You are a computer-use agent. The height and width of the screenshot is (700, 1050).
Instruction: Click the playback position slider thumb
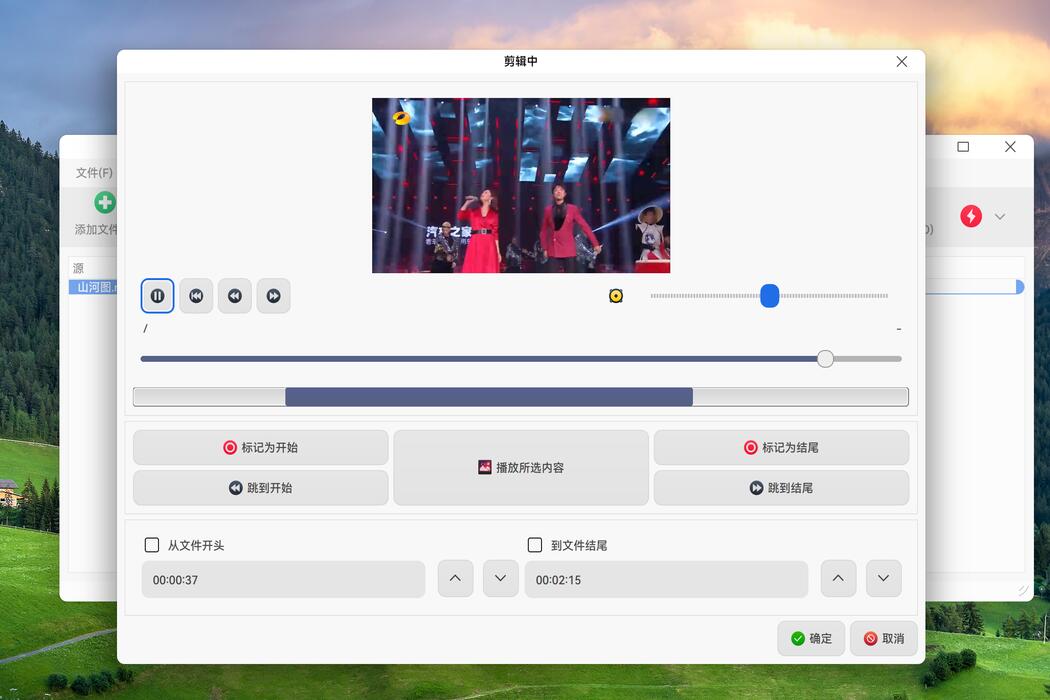(825, 359)
